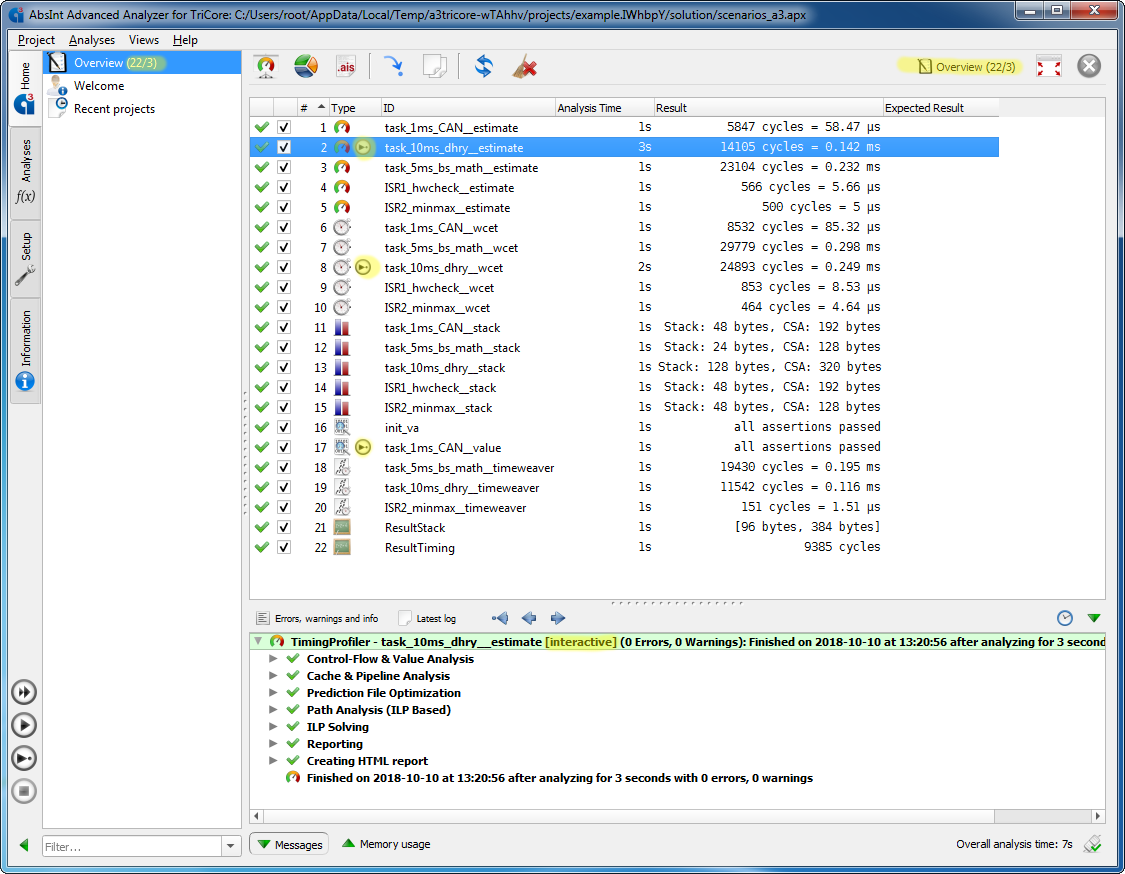
Task: Expand ILP Solving node
Action: [273, 727]
